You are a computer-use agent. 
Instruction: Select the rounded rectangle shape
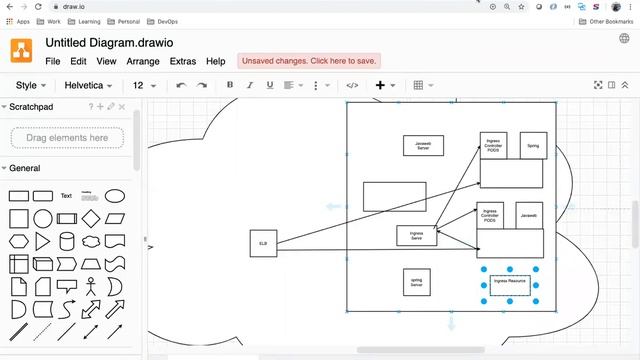point(43,196)
